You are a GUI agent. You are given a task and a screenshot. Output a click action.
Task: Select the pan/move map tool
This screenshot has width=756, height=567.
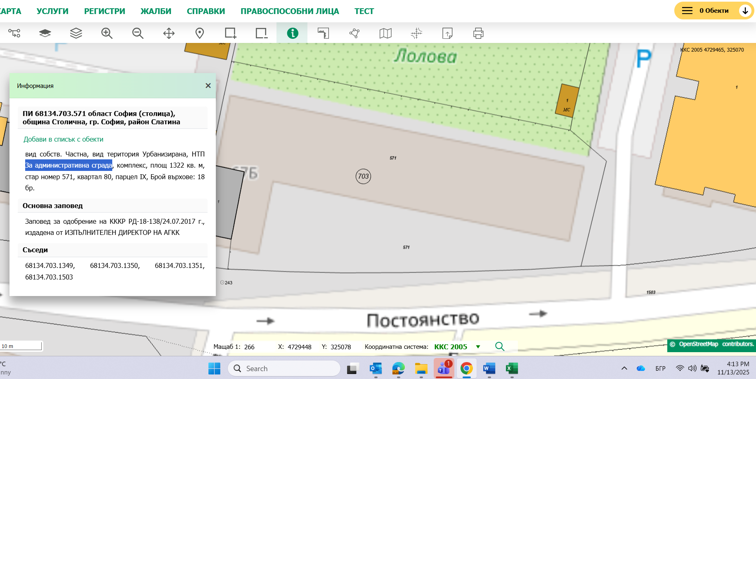click(x=169, y=33)
